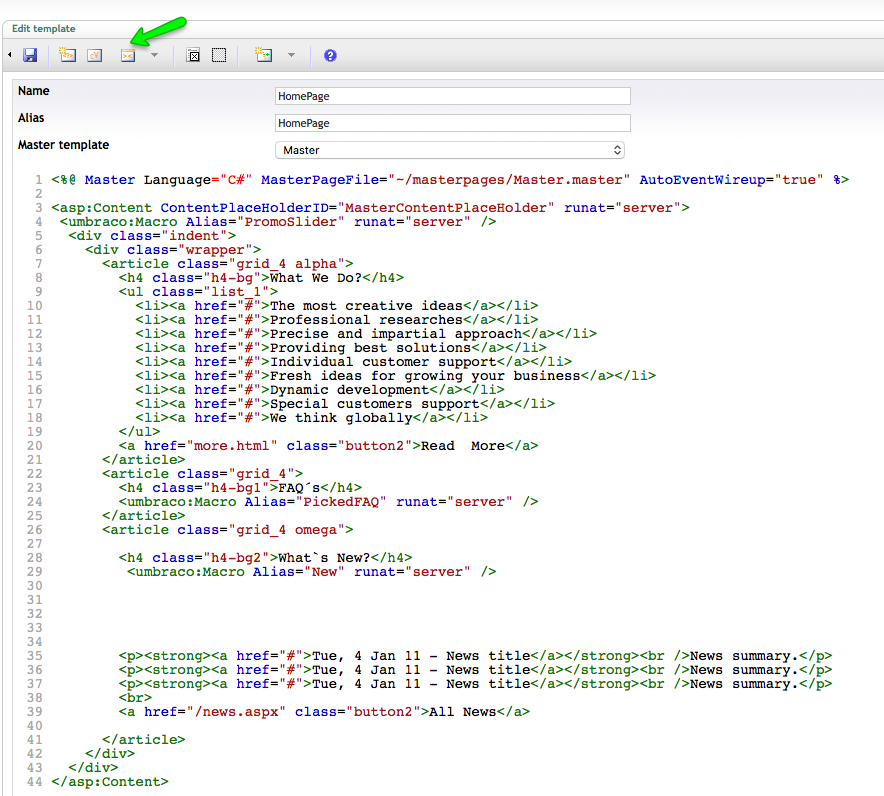Screen dimensions: 884x796
Task: Click the Insert macro toolbar icon
Action: point(128,55)
